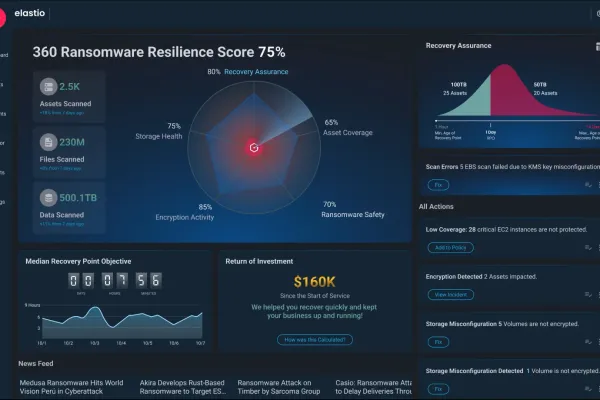
Task: Click the 360 Ransomware Resilience Score heading
Action: click(x=159, y=52)
